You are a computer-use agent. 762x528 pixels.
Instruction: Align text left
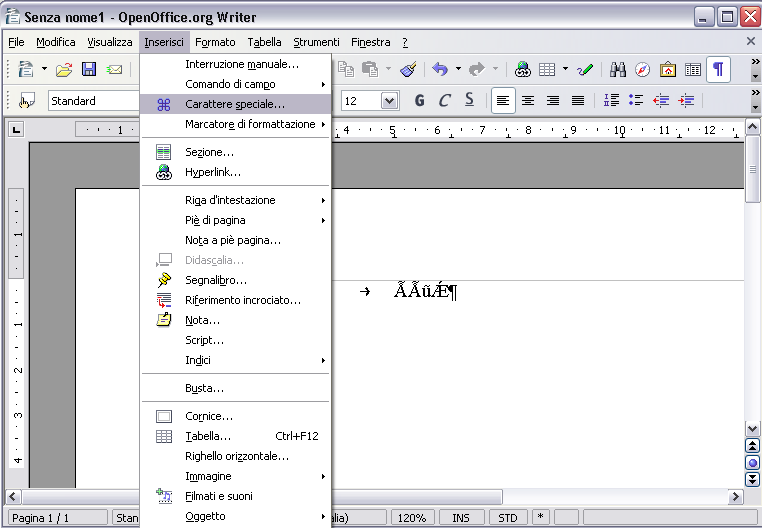coord(503,101)
